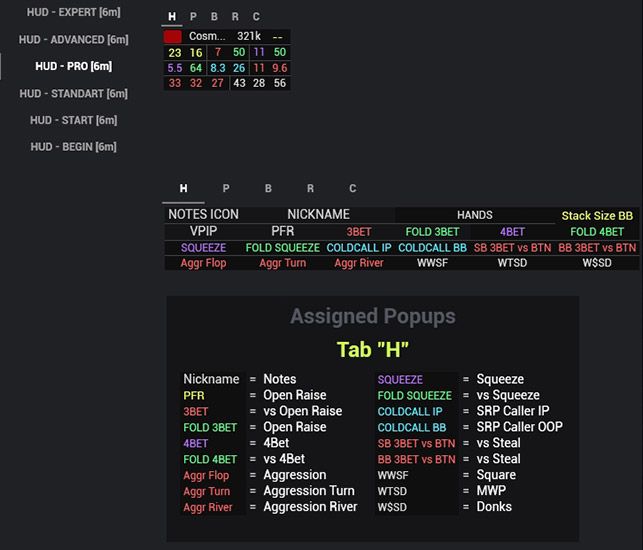Image resolution: width=643 pixels, height=550 pixels.
Task: Click SQUEEZE label in Assigned Popups
Action: 400,379
